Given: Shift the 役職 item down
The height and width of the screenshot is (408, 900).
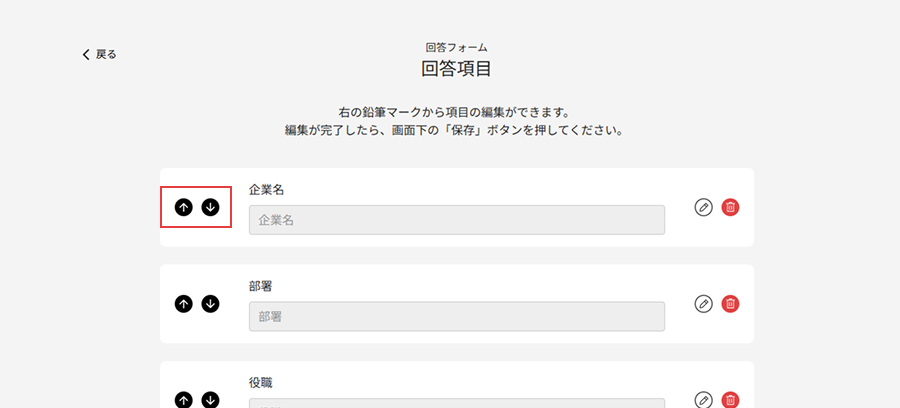Looking at the screenshot, I should coord(210,400).
